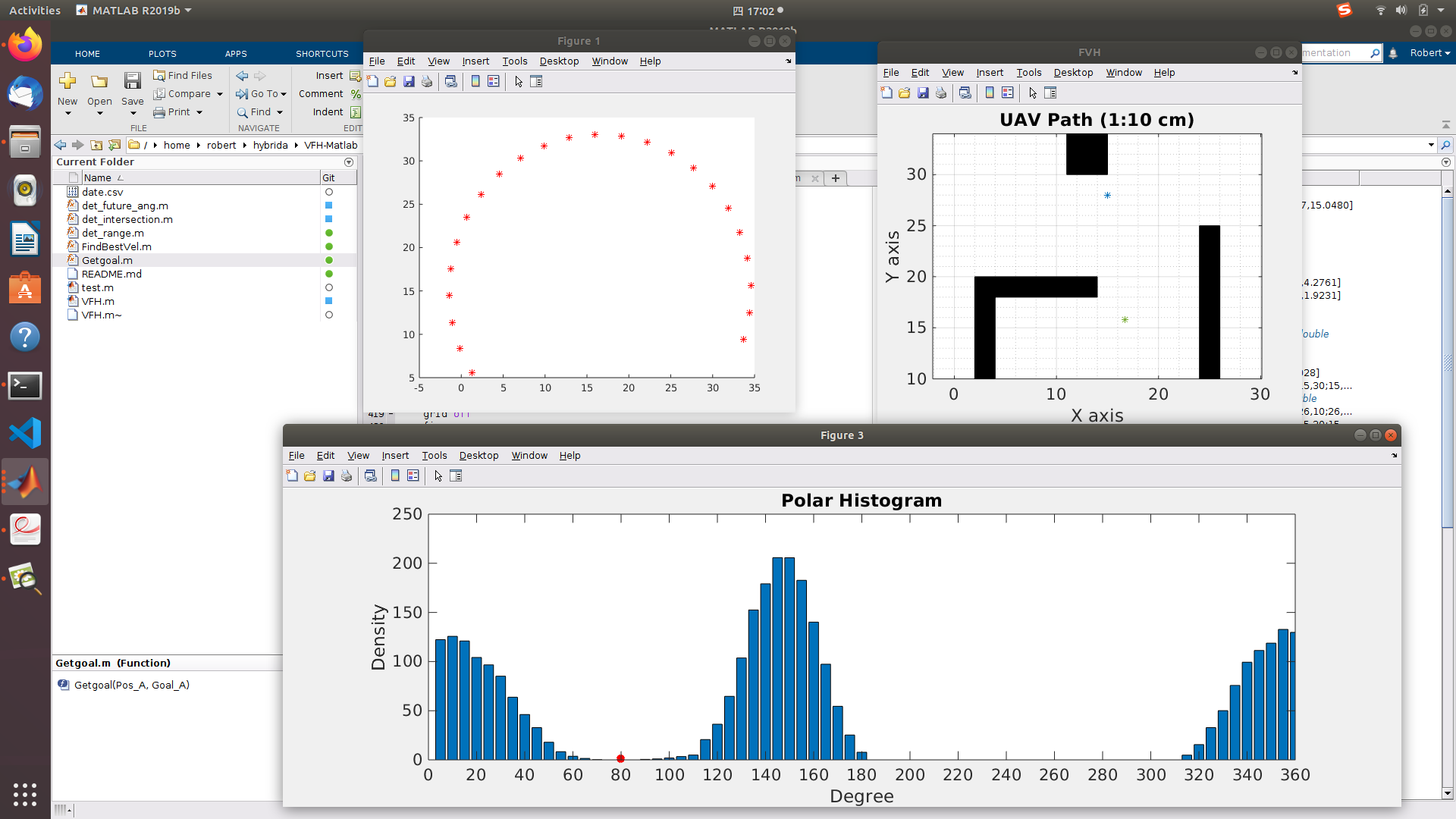Insert Legend icon in Figure 1 toolbar

(x=494, y=82)
